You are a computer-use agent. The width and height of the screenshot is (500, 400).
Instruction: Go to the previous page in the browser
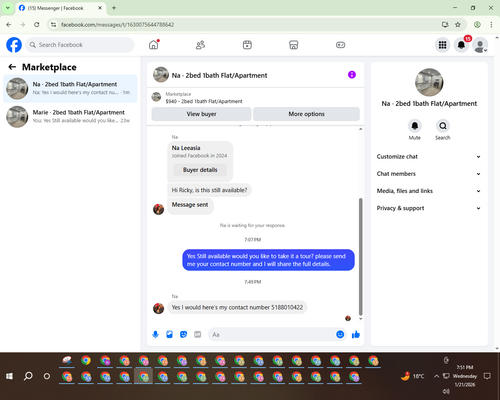9,25
